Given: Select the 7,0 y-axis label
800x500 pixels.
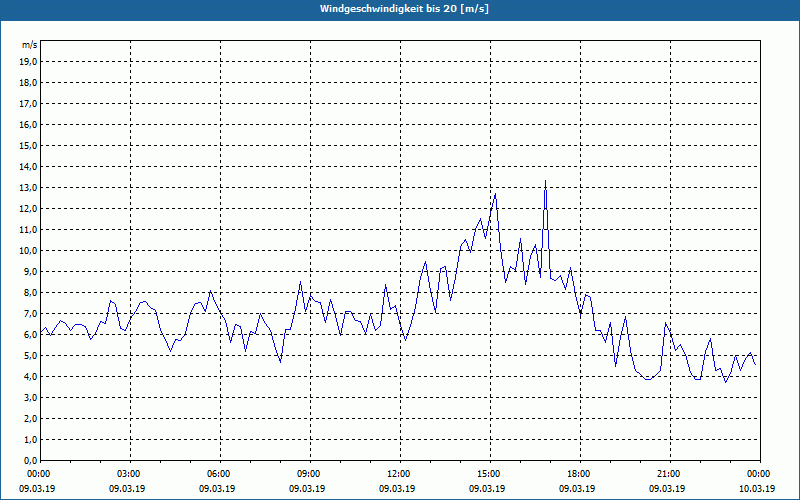Looking at the screenshot, I should point(30,314).
